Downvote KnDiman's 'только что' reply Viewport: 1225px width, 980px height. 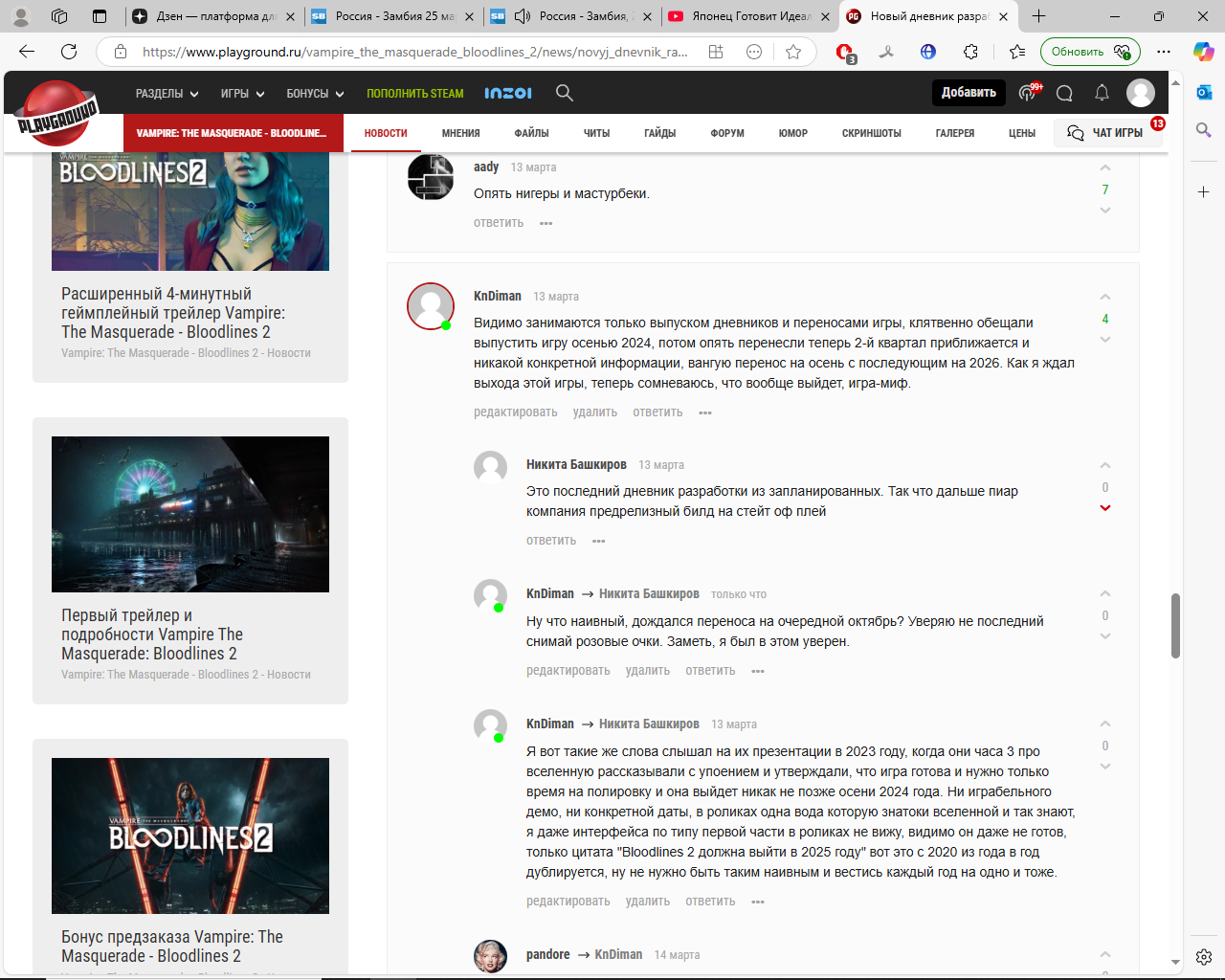click(x=1105, y=636)
